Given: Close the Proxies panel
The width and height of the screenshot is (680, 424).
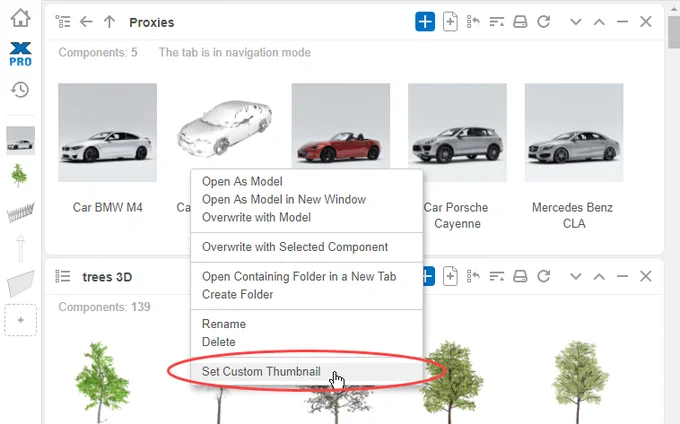Looking at the screenshot, I should tap(646, 22).
